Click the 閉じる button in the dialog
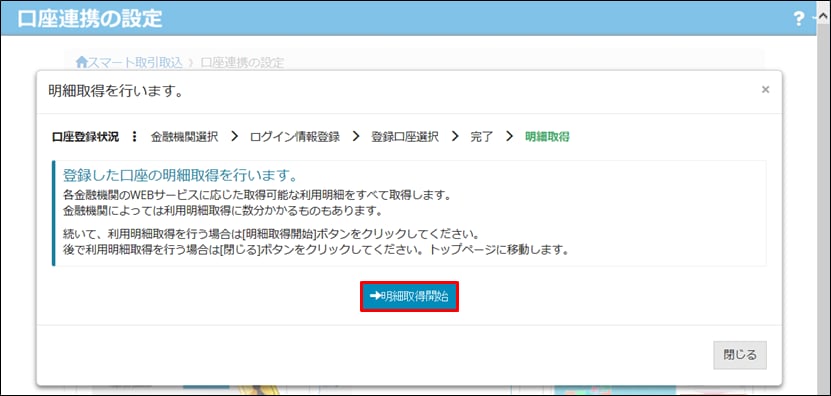 click(740, 355)
